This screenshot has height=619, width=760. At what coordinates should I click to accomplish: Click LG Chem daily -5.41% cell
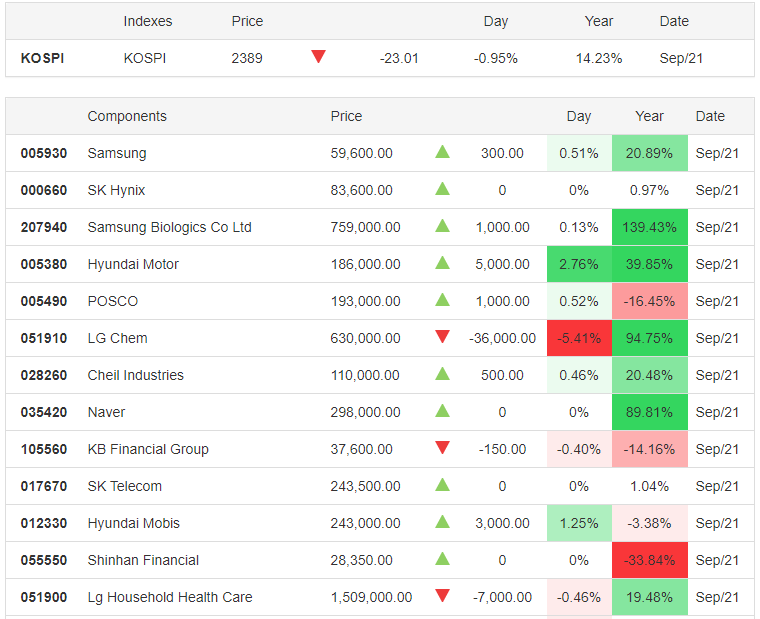[579, 338]
